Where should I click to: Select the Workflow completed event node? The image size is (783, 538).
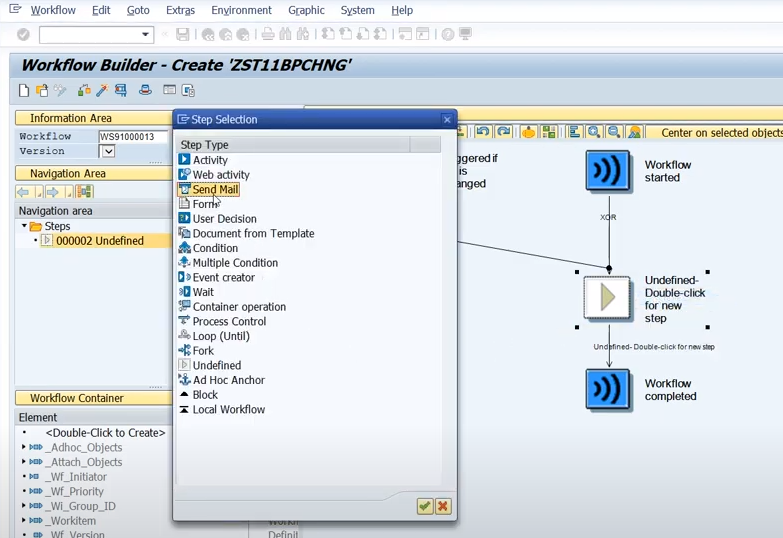608,390
